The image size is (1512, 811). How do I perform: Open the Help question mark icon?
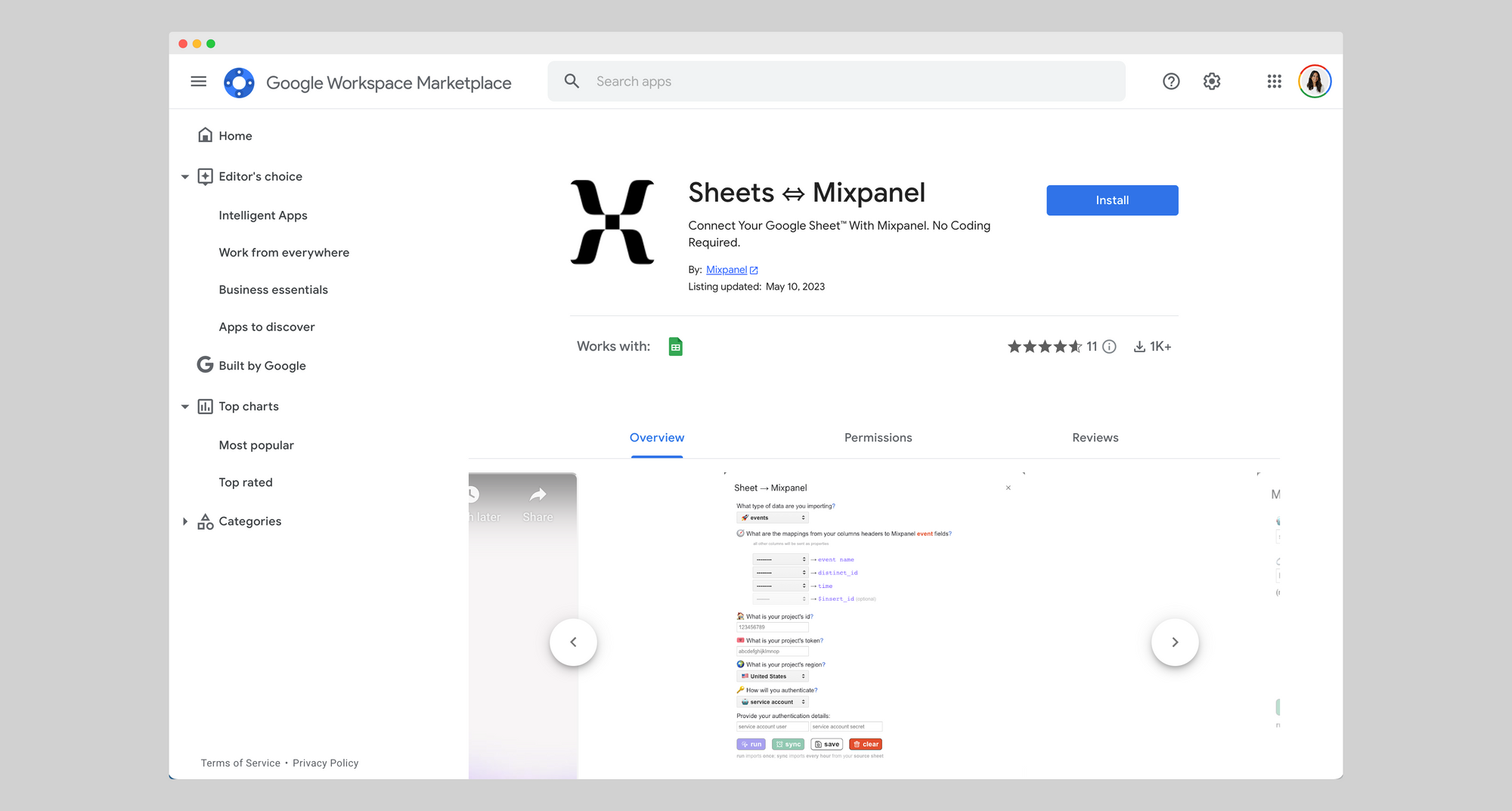pos(1170,82)
